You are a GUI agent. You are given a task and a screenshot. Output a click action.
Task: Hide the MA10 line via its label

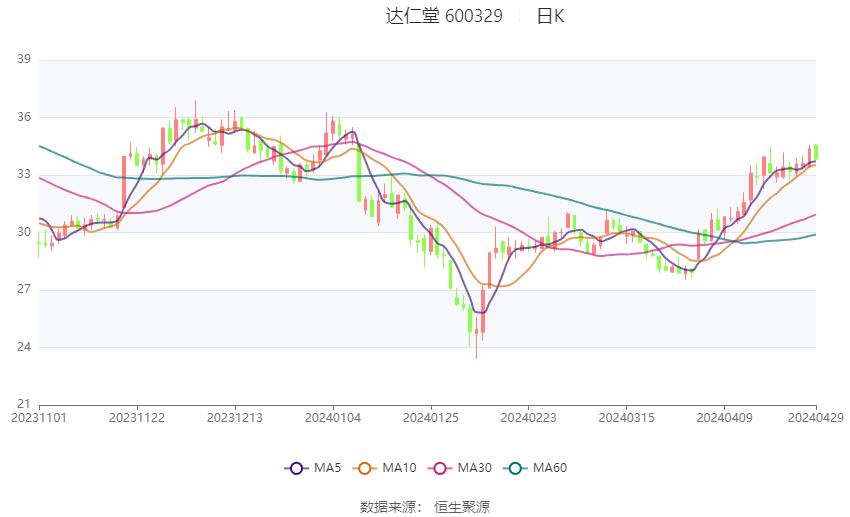[x=399, y=468]
